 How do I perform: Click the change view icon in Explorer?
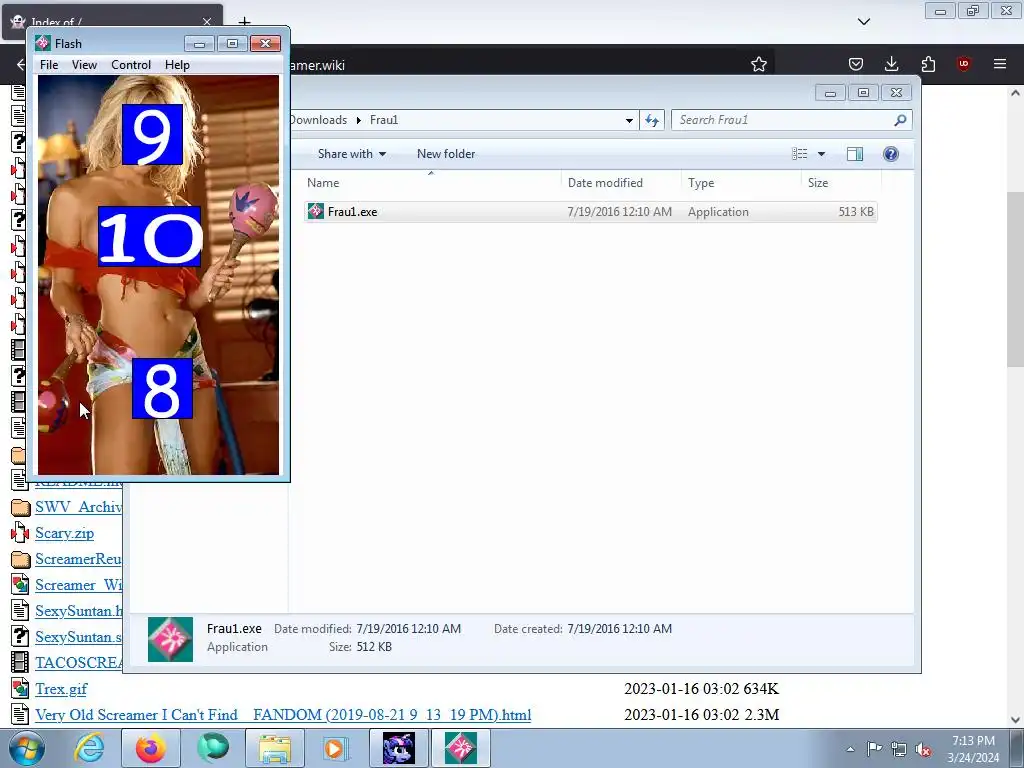point(800,154)
